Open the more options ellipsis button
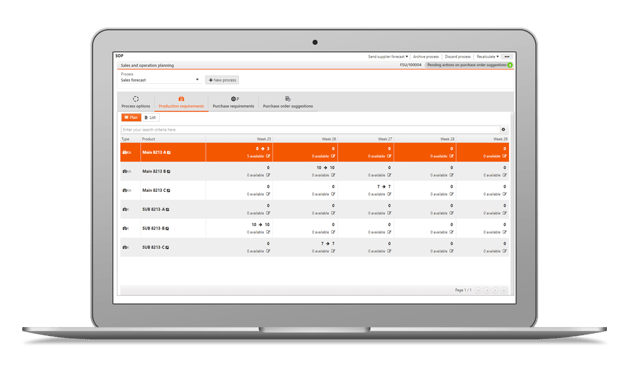This screenshot has height=379, width=629. pyautogui.click(x=507, y=57)
